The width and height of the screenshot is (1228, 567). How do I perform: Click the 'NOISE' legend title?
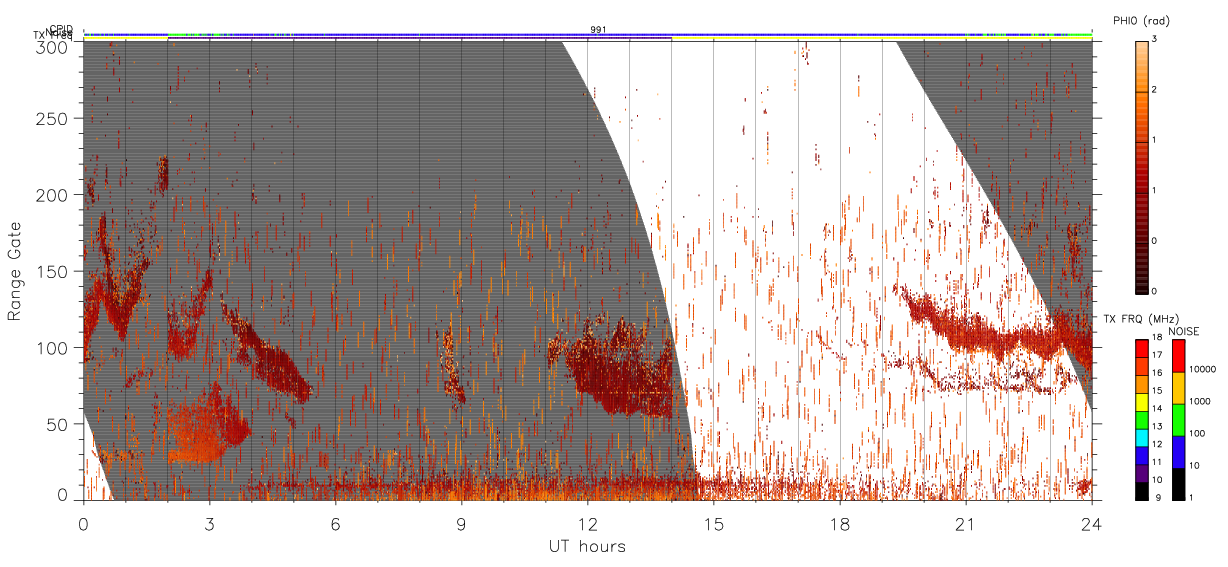1183,331
